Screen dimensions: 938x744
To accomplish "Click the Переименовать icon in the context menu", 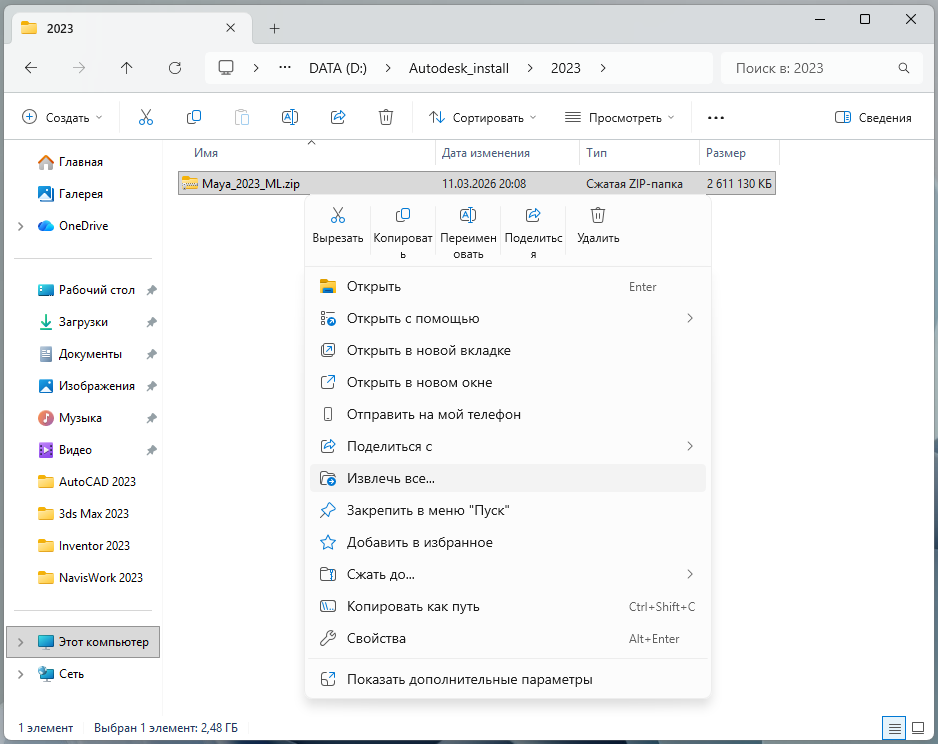I will point(468,215).
